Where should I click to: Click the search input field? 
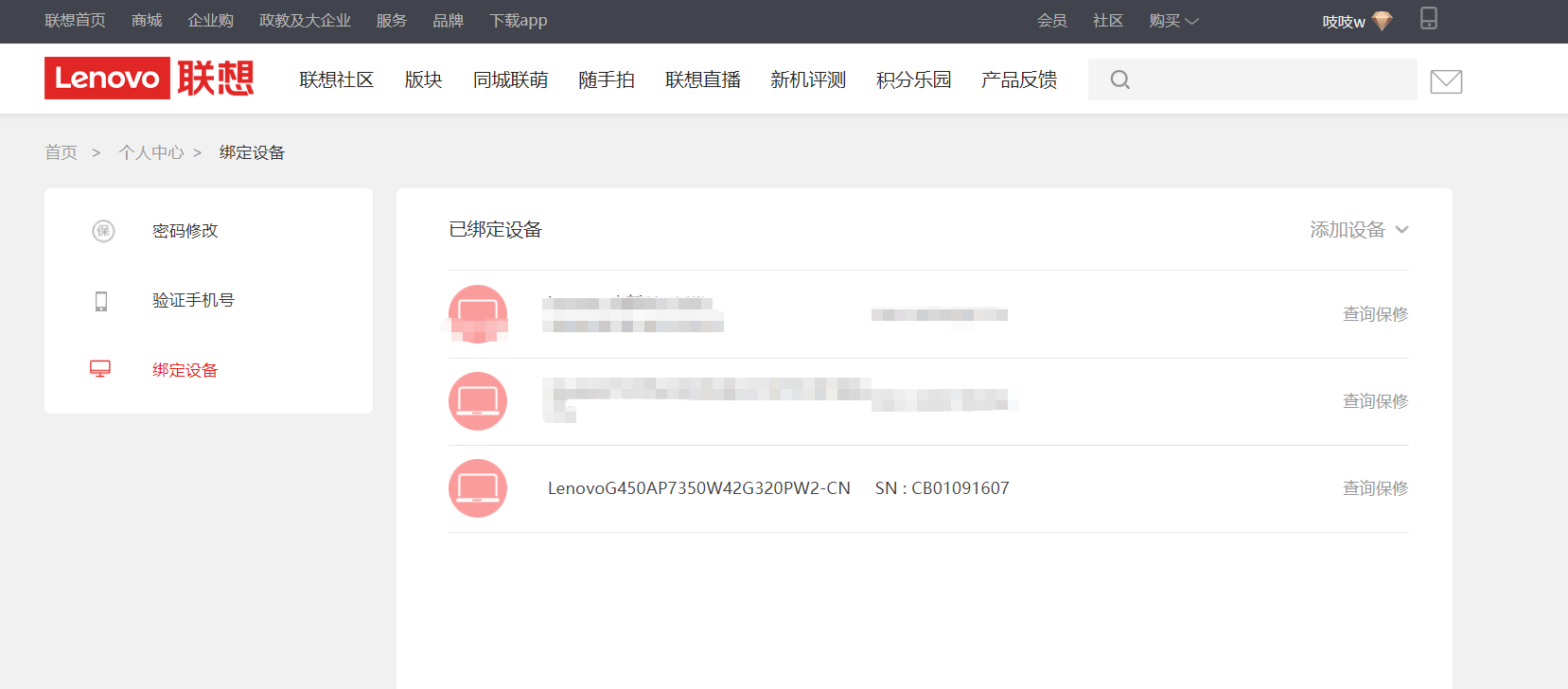[x=1253, y=79]
